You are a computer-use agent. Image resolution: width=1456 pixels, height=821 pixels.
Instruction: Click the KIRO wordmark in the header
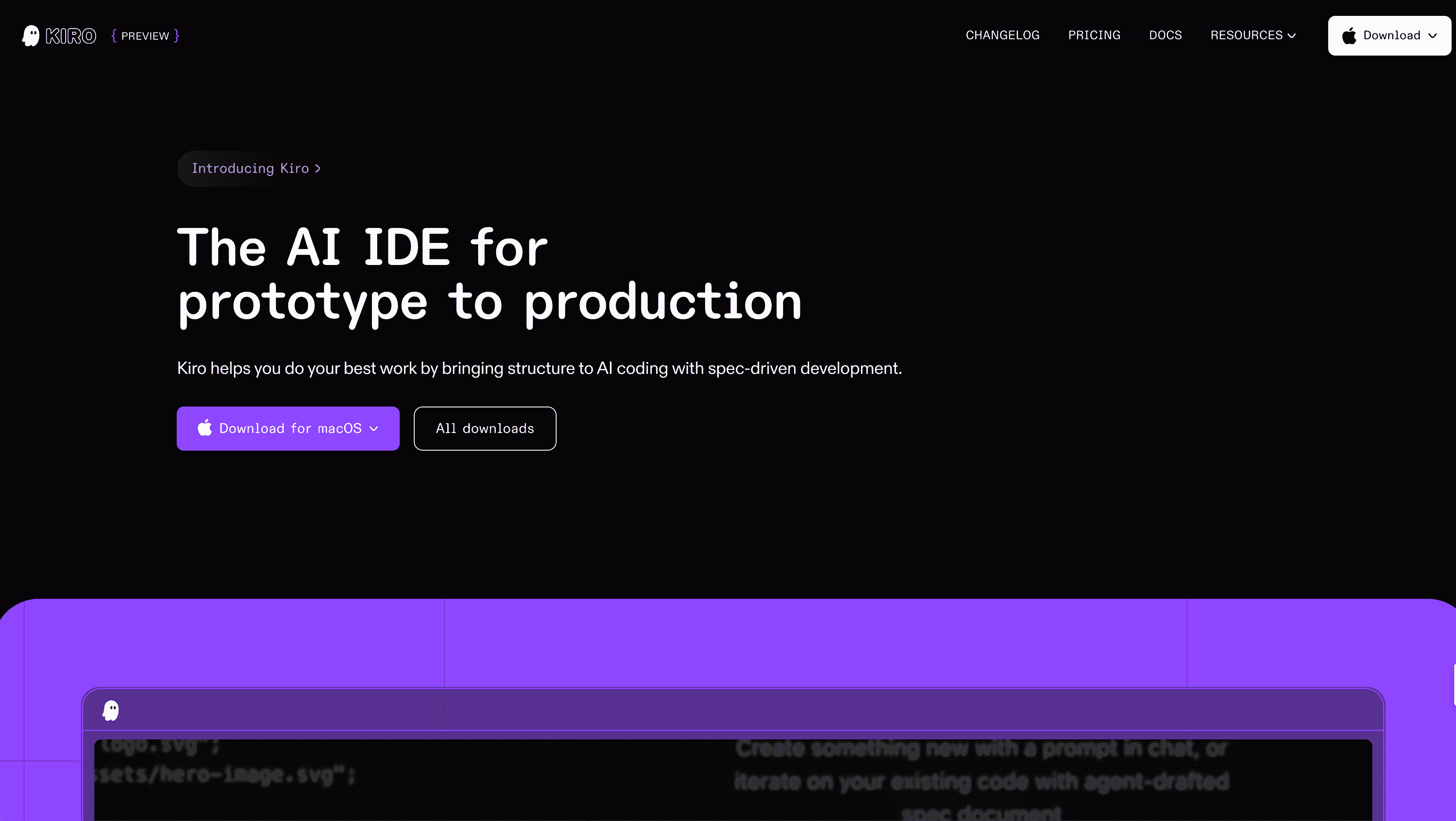(x=71, y=36)
